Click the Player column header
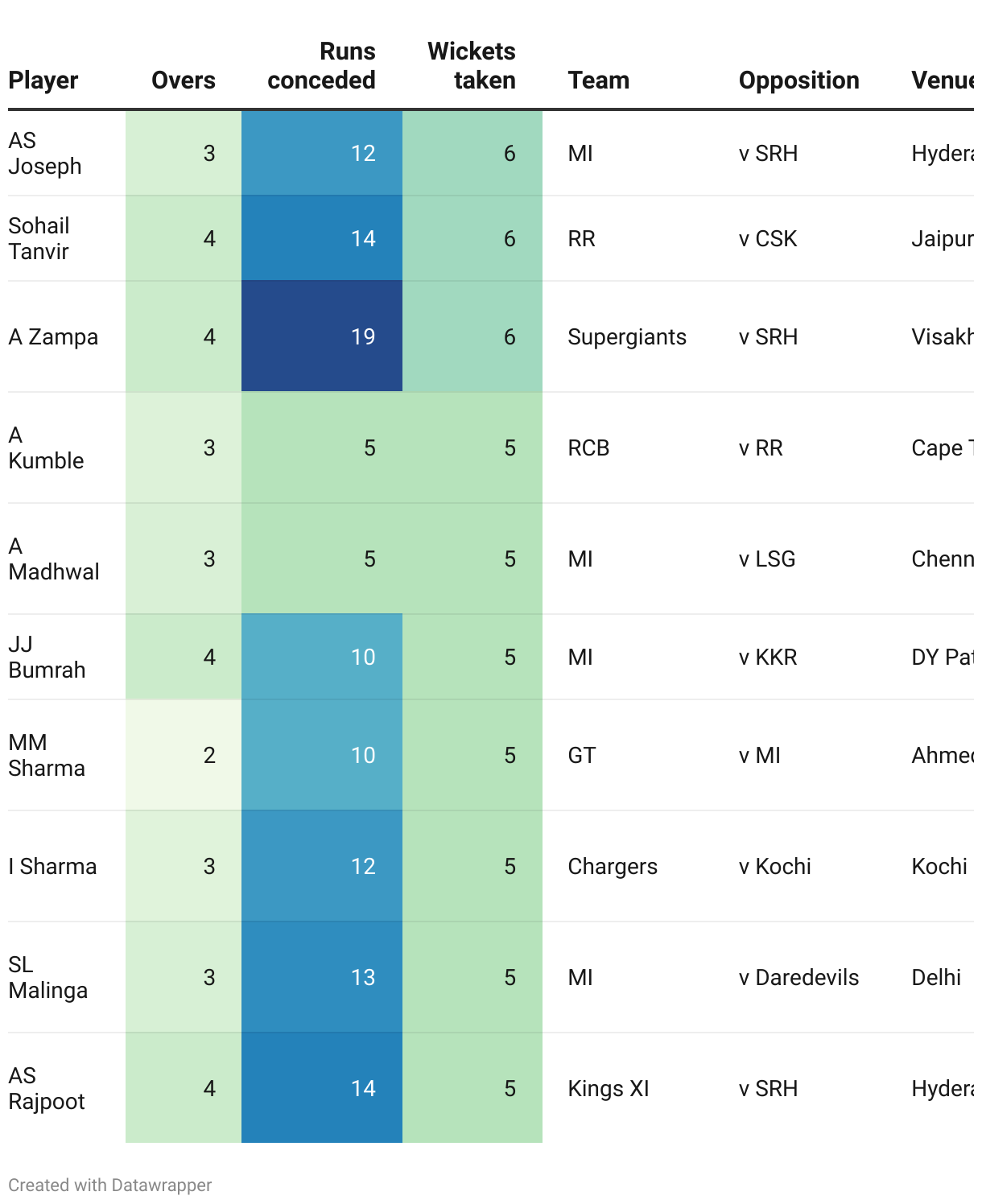Image resolution: width=982 pixels, height=1204 pixels. (x=43, y=80)
